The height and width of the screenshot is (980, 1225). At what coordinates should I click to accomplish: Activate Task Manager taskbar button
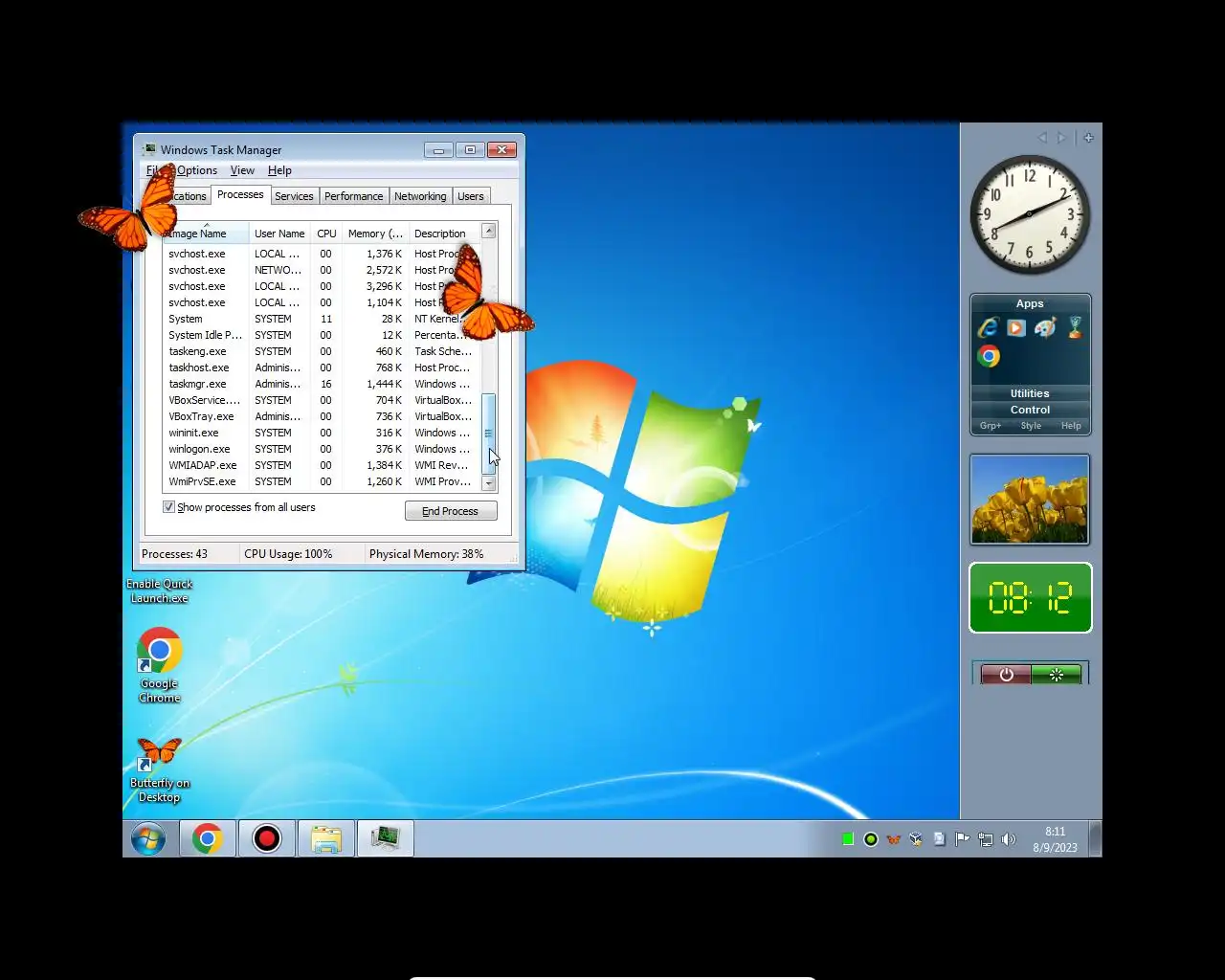click(386, 839)
